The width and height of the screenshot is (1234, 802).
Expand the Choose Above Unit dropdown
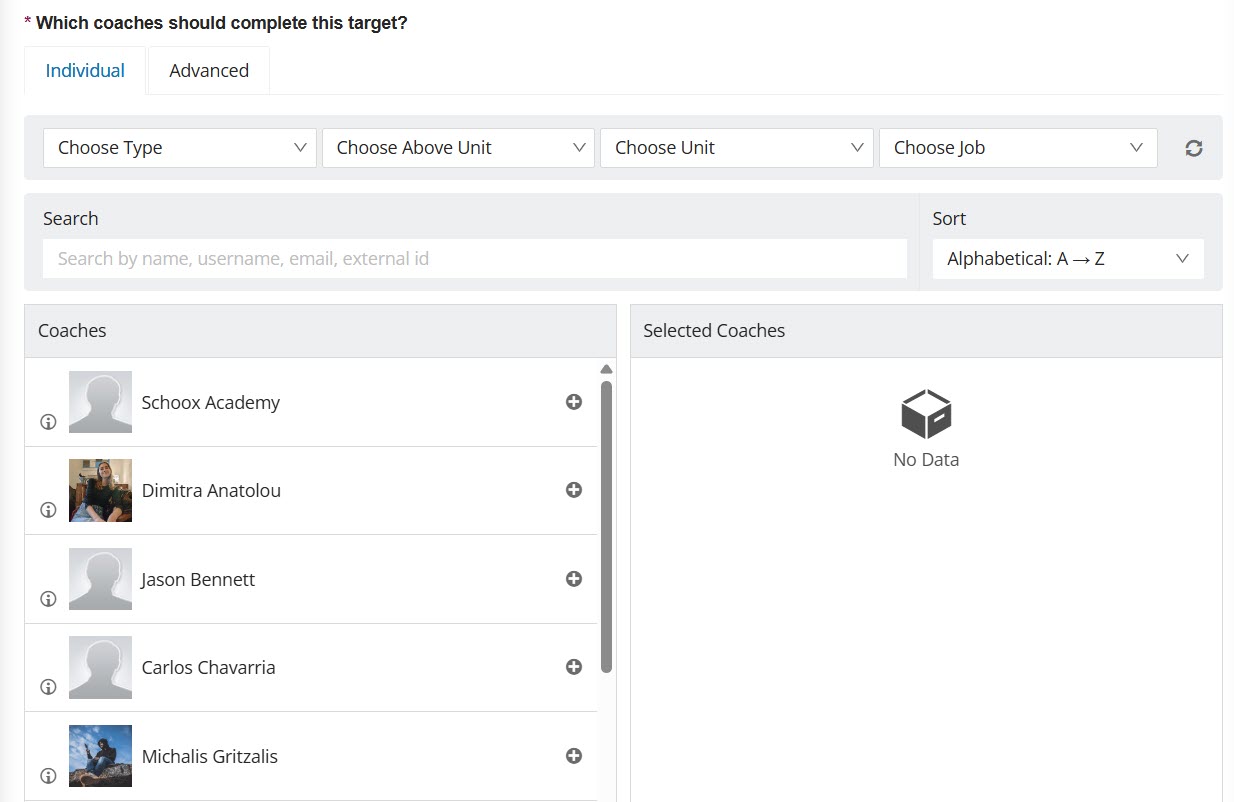tap(458, 148)
